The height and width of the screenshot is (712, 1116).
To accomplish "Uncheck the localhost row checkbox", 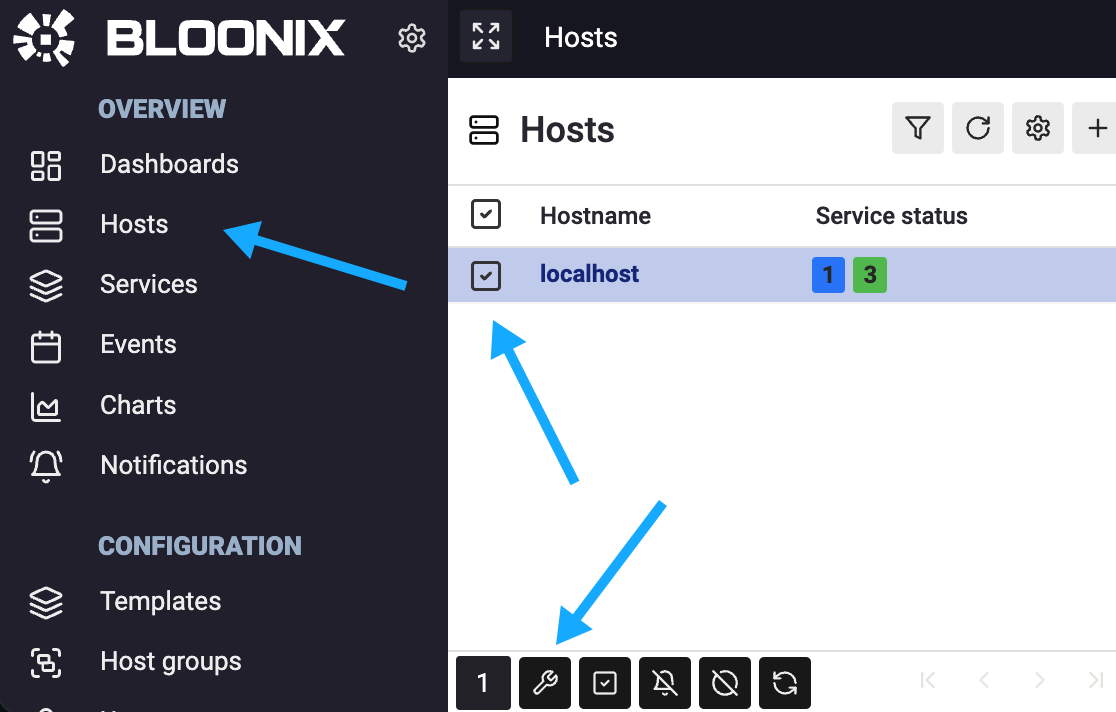I will click(x=486, y=276).
